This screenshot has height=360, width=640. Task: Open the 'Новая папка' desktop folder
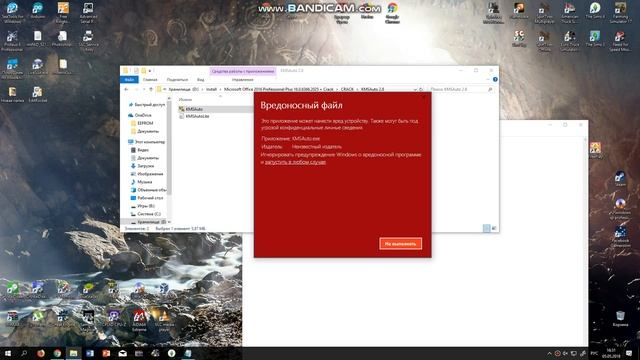(12, 94)
